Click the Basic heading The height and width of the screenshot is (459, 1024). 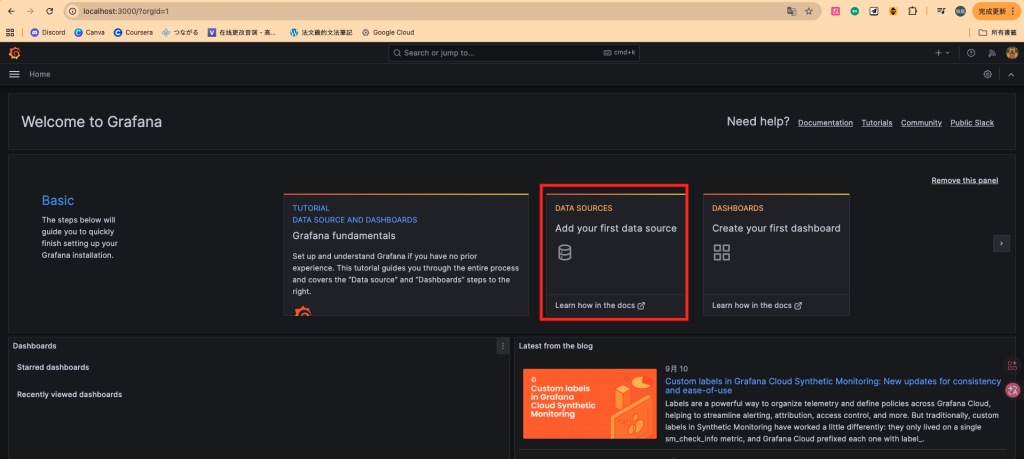(x=58, y=200)
